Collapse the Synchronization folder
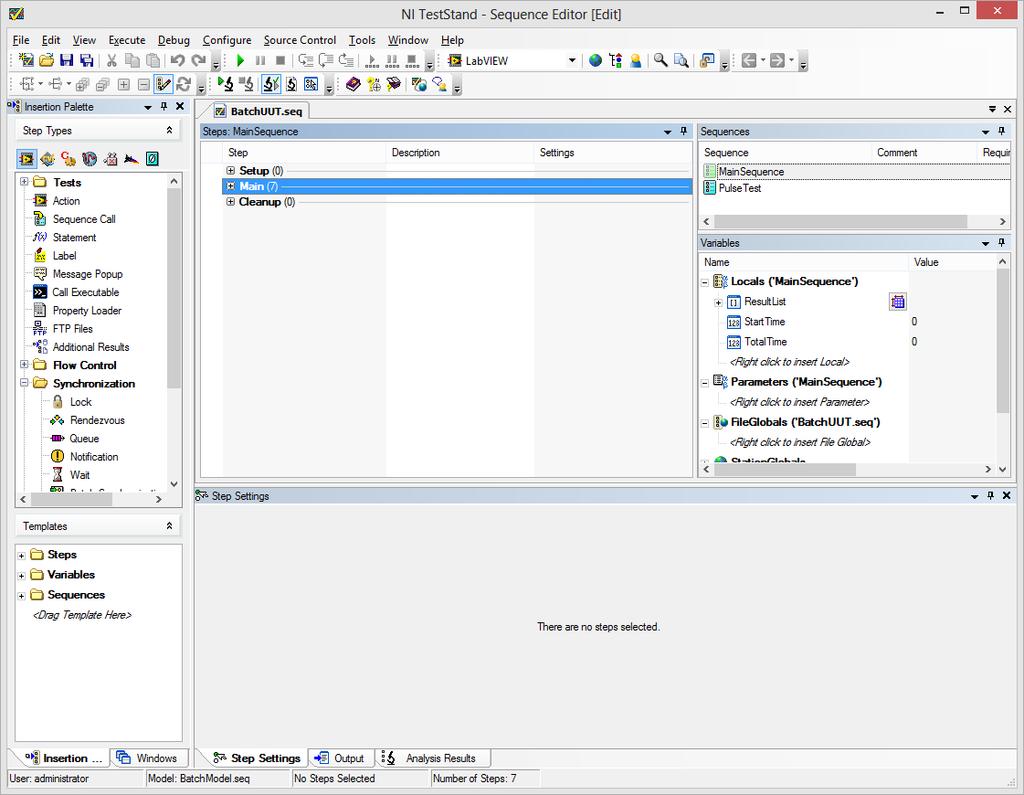The image size is (1024, 795). 24,383
